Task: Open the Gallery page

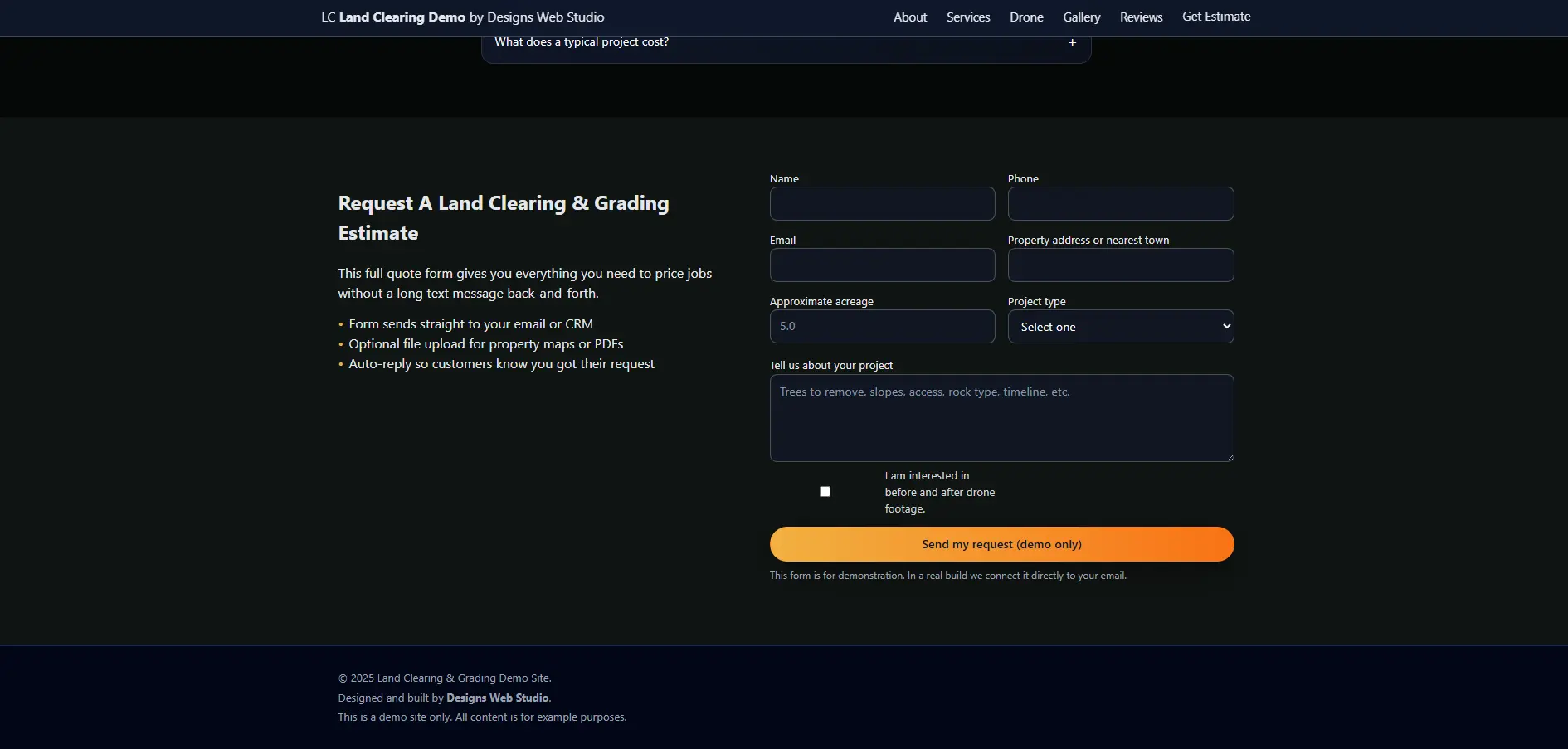Action: point(1081,17)
